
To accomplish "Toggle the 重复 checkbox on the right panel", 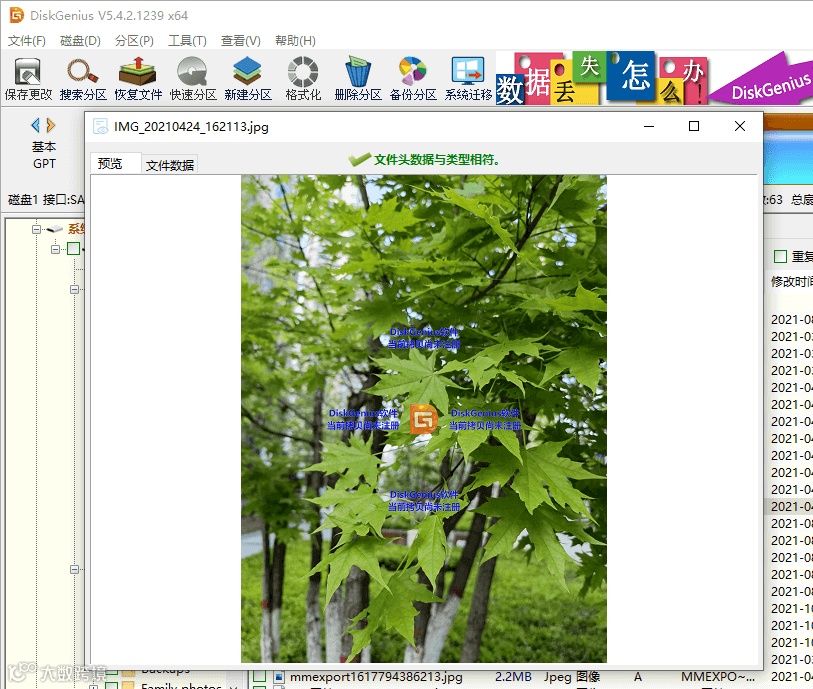I will (780, 256).
